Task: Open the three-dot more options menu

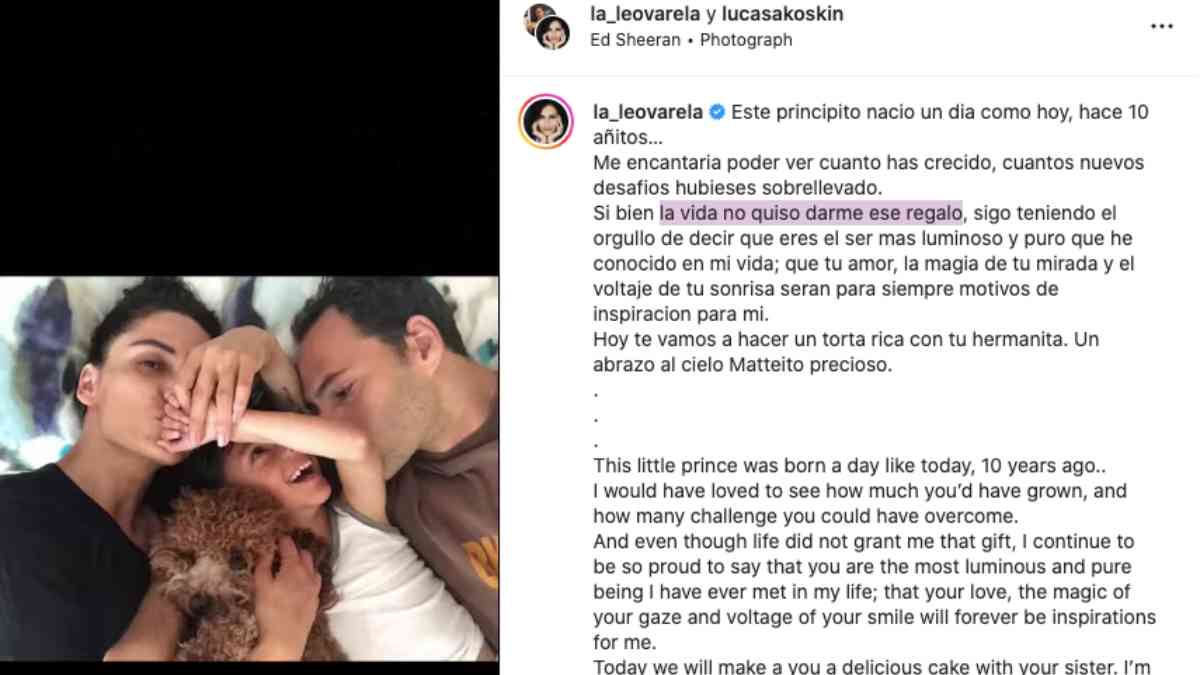Action: (x=1161, y=26)
